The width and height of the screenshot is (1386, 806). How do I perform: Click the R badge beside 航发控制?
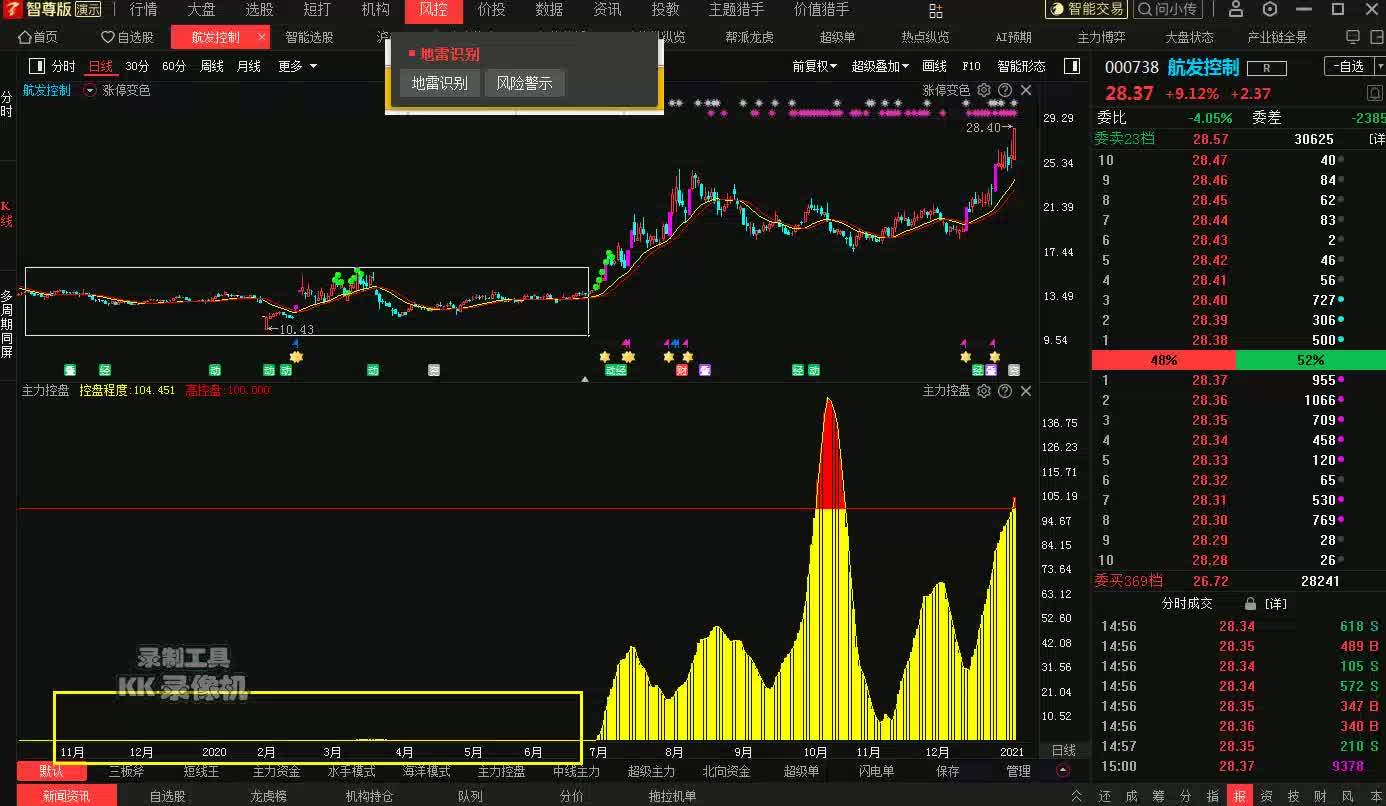(1267, 68)
